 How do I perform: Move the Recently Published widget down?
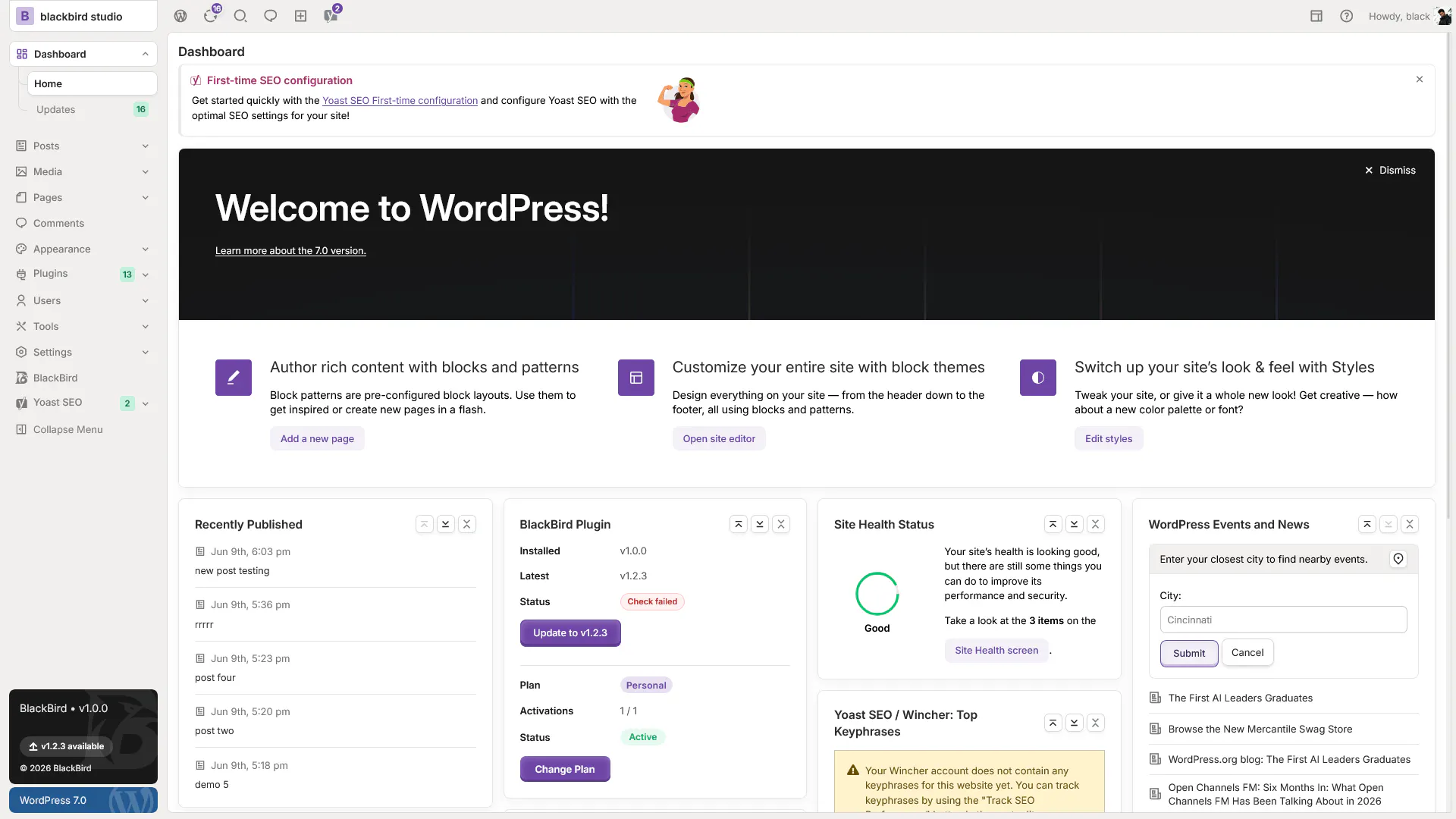click(446, 524)
